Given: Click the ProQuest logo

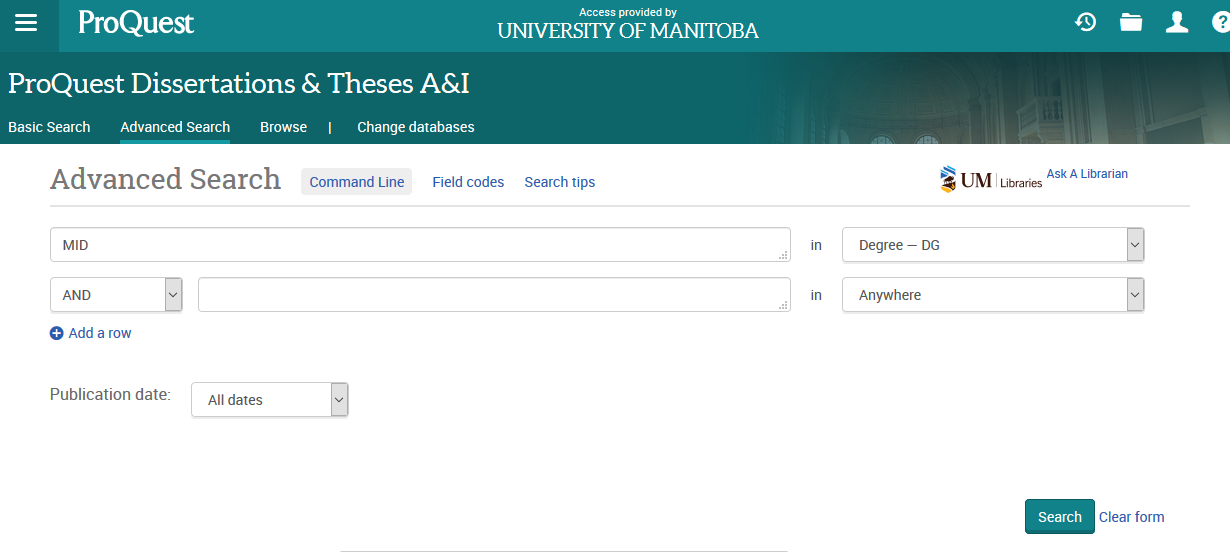Looking at the screenshot, I should tap(136, 23).
